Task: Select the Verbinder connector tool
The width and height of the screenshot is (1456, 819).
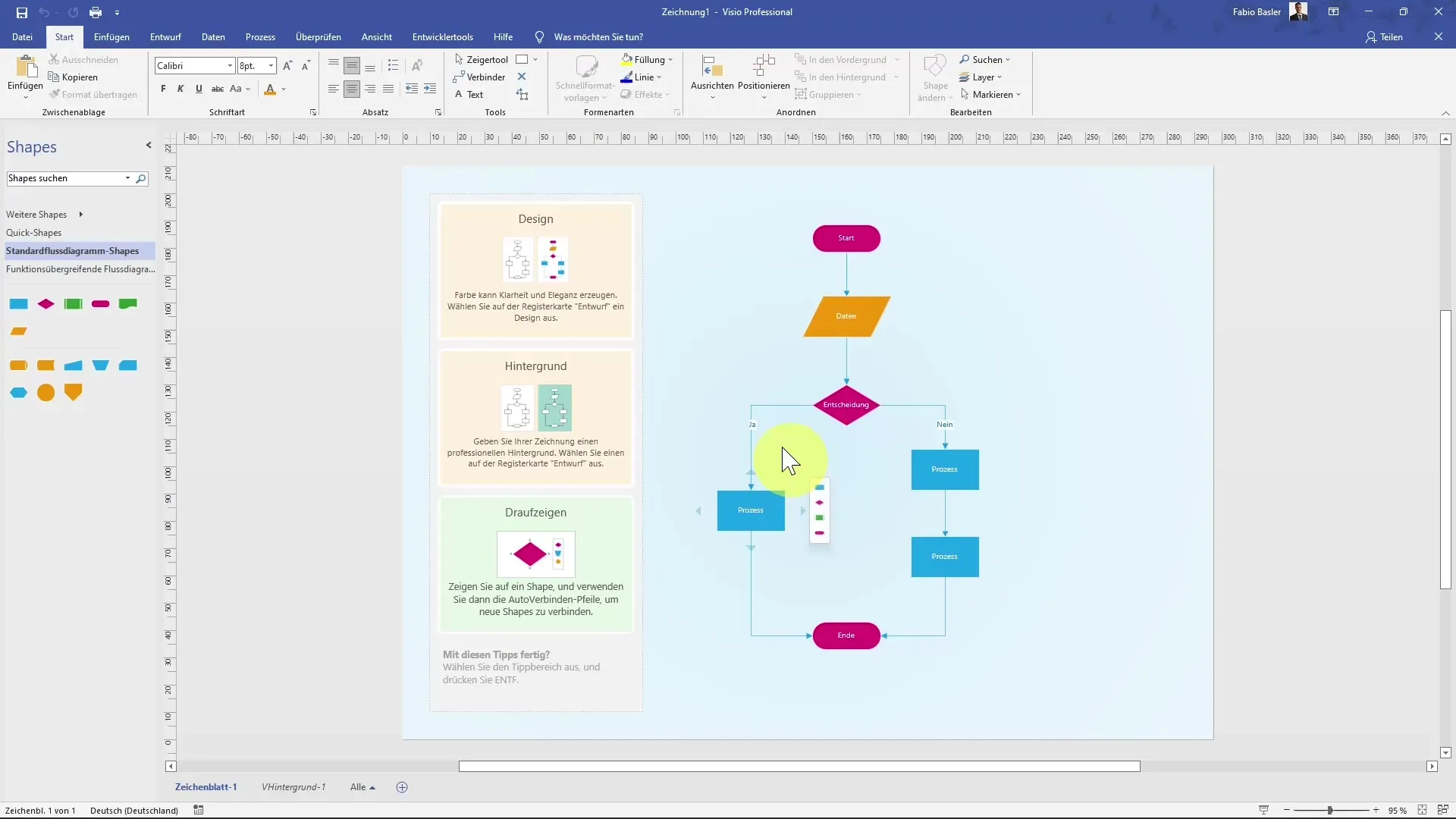Action: (x=479, y=77)
